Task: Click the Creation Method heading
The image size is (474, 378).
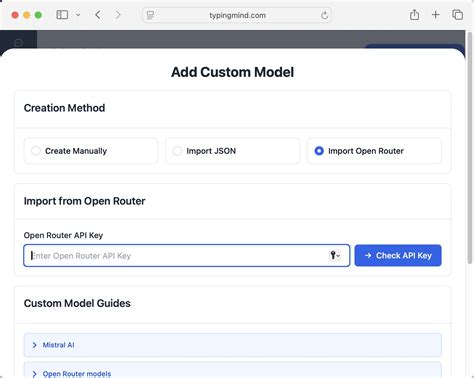Action: [x=64, y=108]
